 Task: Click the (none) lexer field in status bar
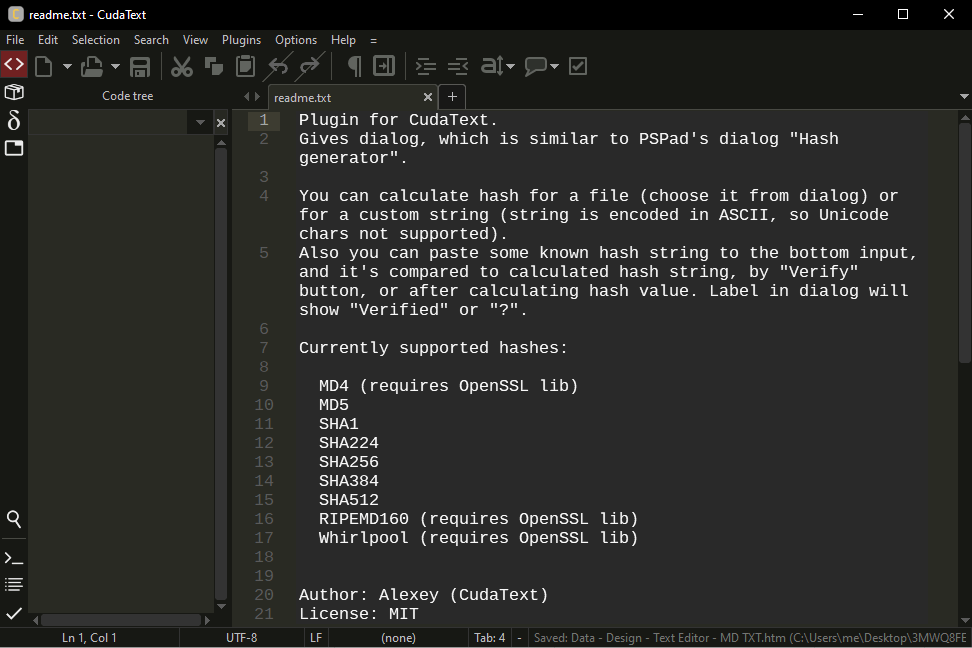(x=398, y=637)
